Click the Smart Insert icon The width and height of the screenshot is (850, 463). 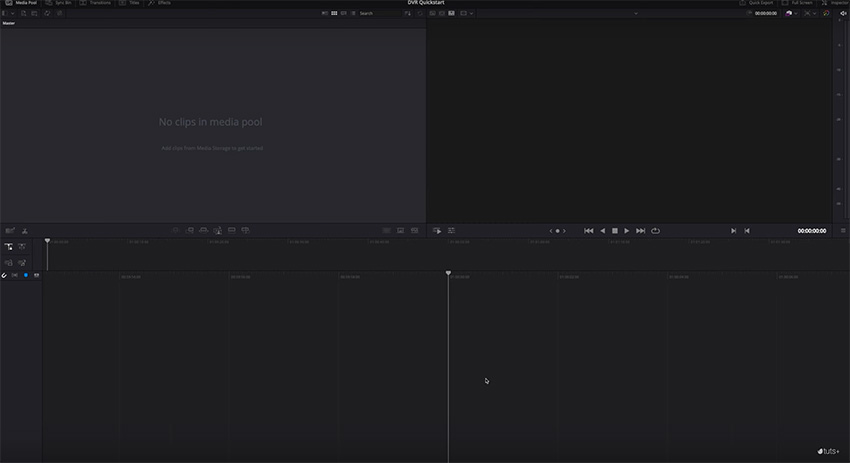point(175,230)
